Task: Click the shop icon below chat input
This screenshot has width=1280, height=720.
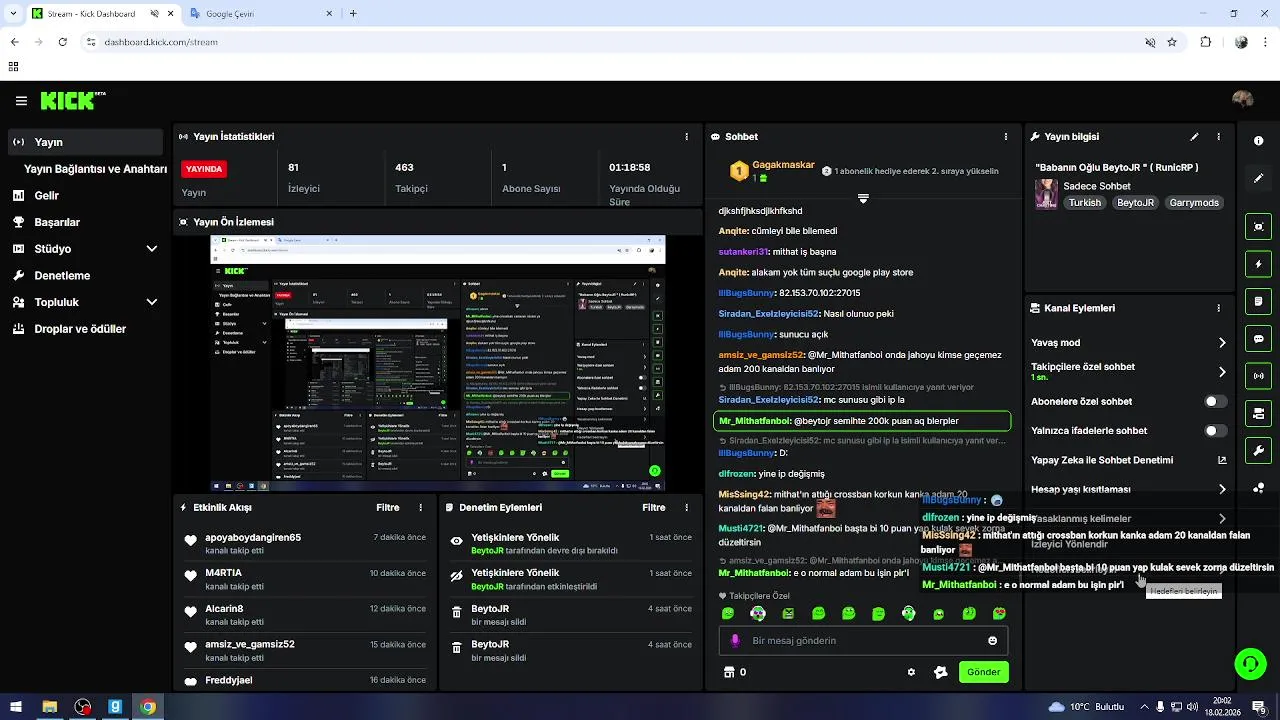Action: 729,672
